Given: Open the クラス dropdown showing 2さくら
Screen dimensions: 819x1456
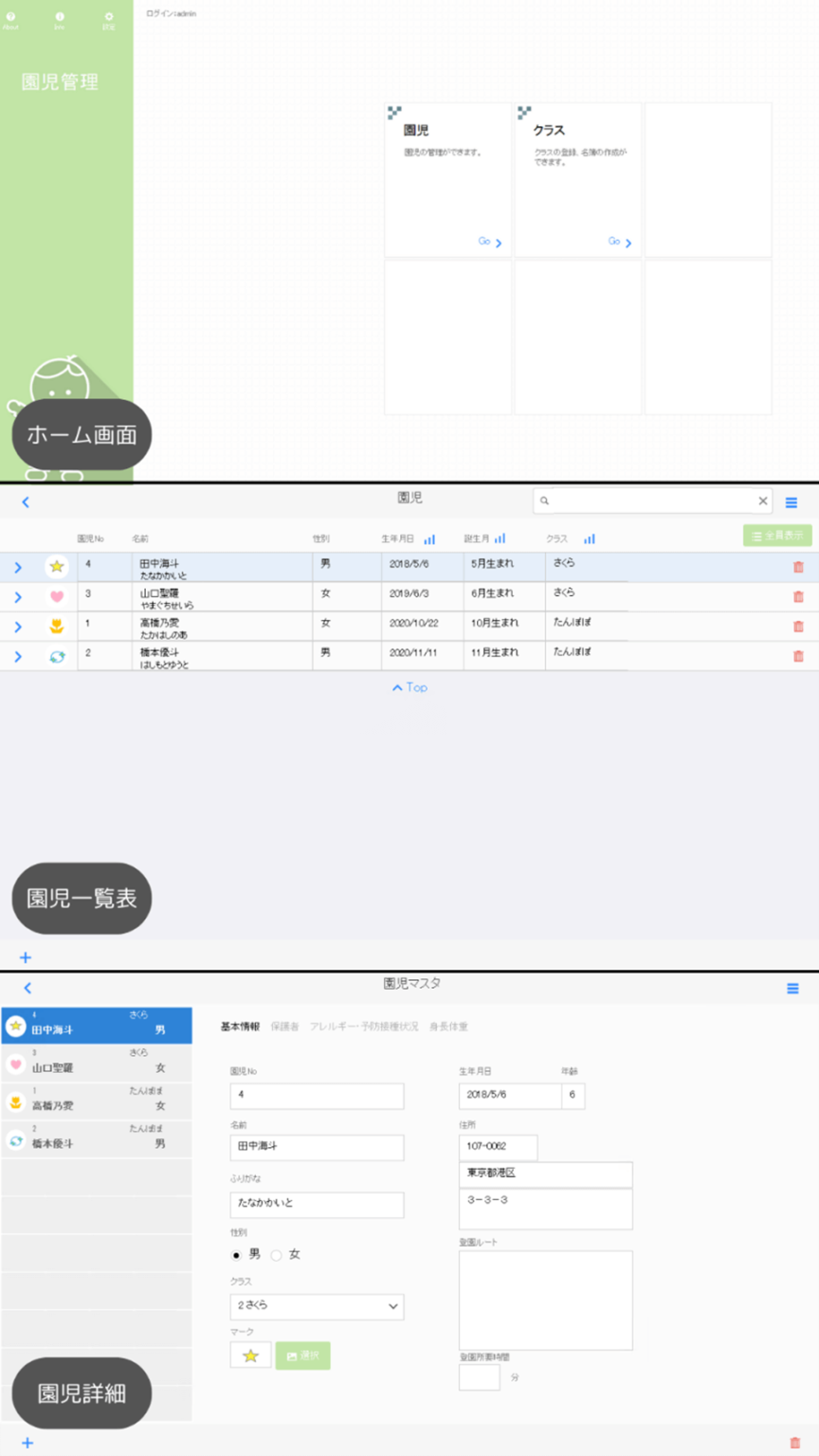Looking at the screenshot, I should 317,1306.
